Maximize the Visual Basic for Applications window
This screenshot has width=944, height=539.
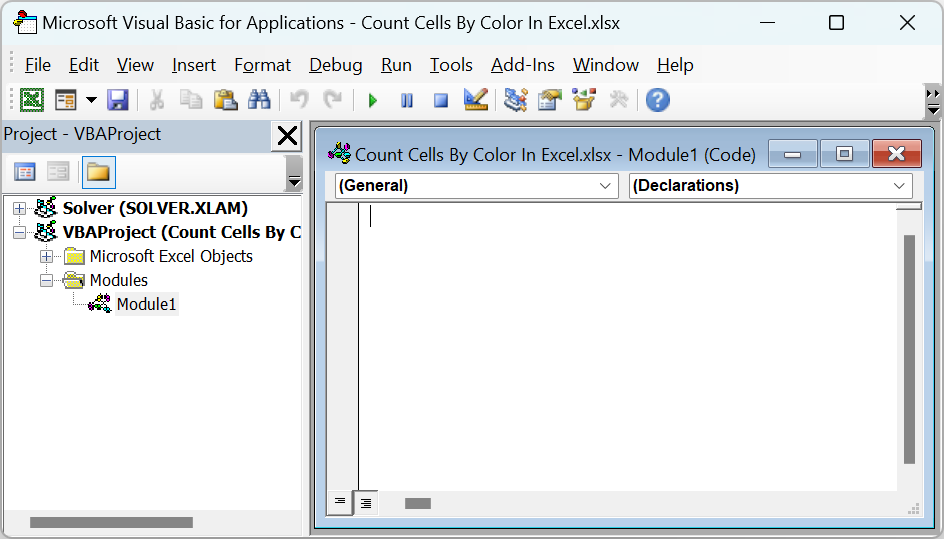pos(836,23)
